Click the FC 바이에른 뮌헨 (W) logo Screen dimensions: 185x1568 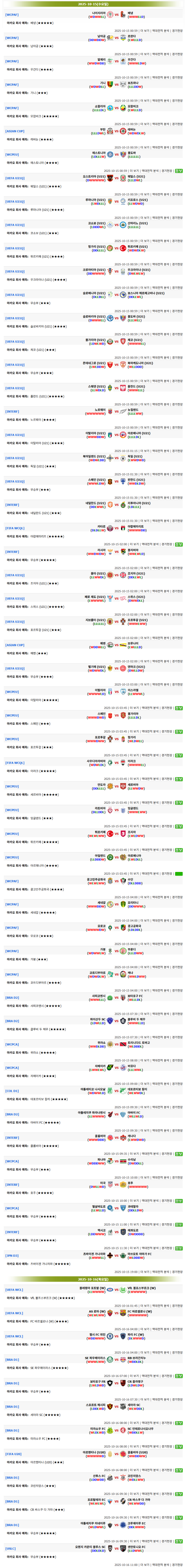tap(123, 1312)
